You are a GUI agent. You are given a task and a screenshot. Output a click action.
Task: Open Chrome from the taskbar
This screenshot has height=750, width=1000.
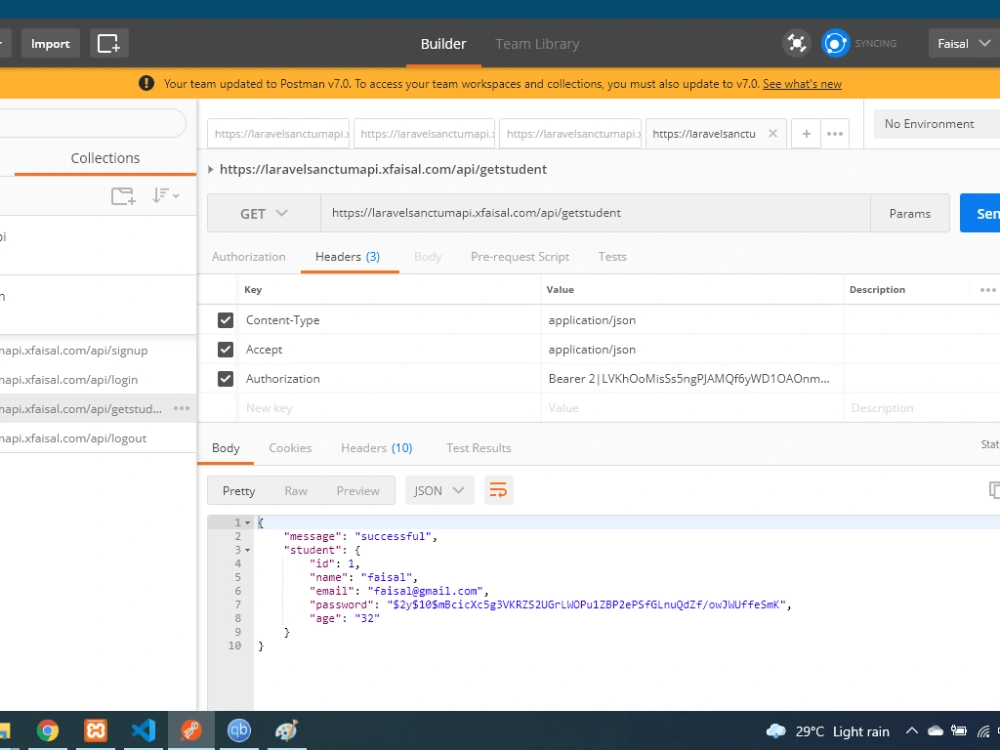click(x=48, y=730)
